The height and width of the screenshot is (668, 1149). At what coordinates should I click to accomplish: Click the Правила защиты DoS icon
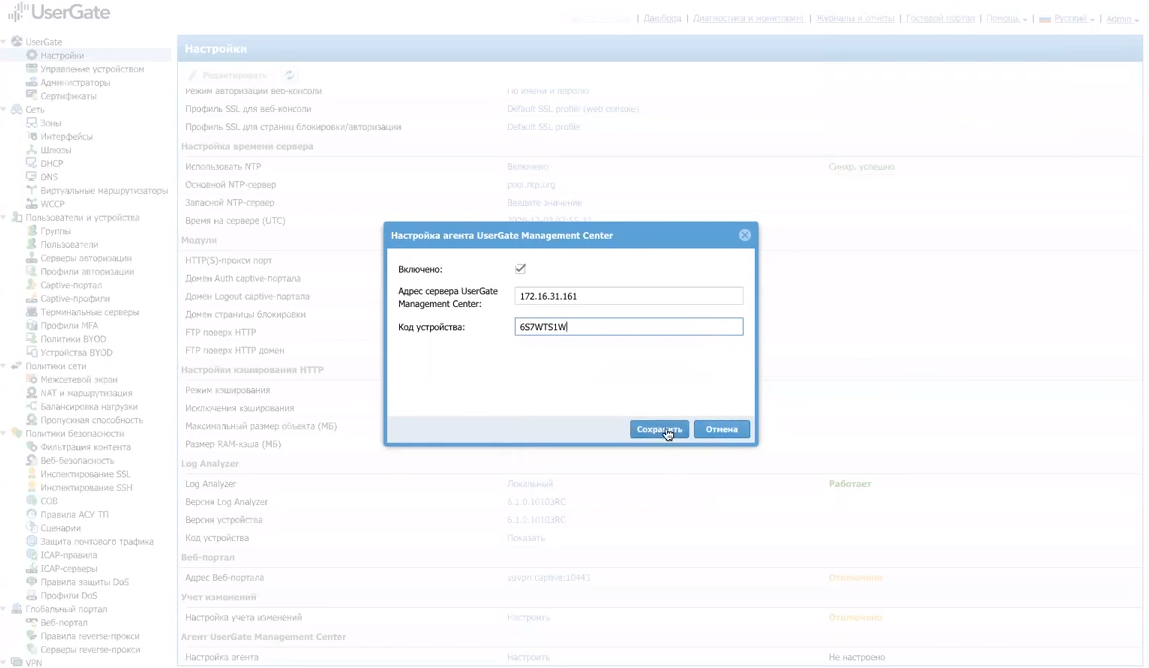pyautogui.click(x=32, y=582)
